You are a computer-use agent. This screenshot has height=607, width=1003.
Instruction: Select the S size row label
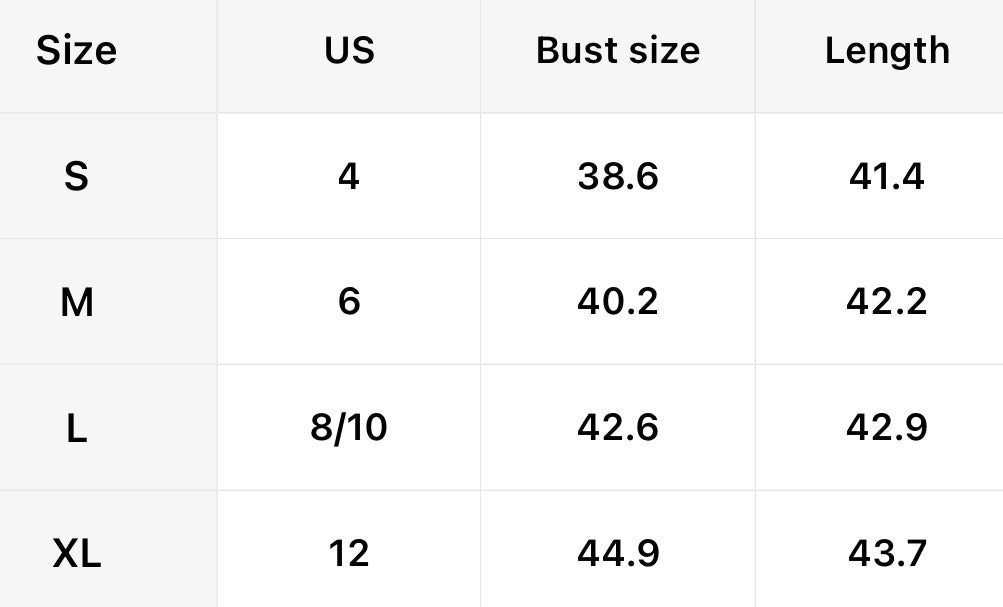point(76,176)
